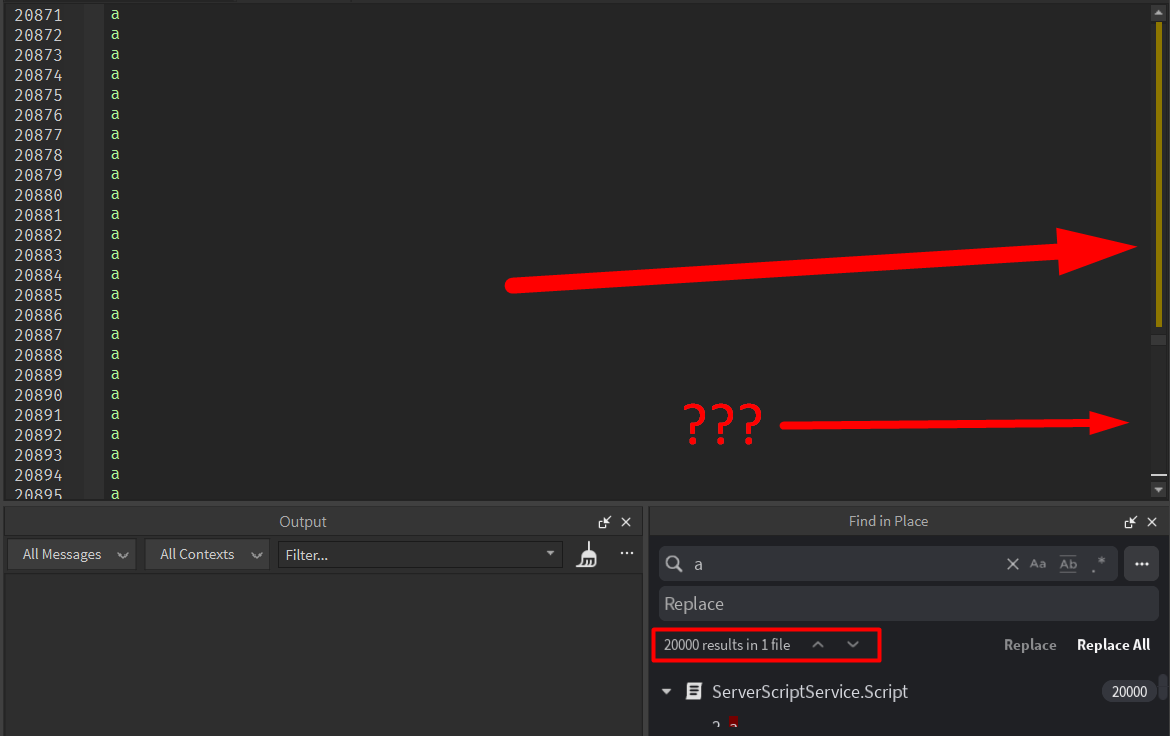Image resolution: width=1170 pixels, height=736 pixels.
Task: Clear output with the broom icon
Action: [x=586, y=555]
